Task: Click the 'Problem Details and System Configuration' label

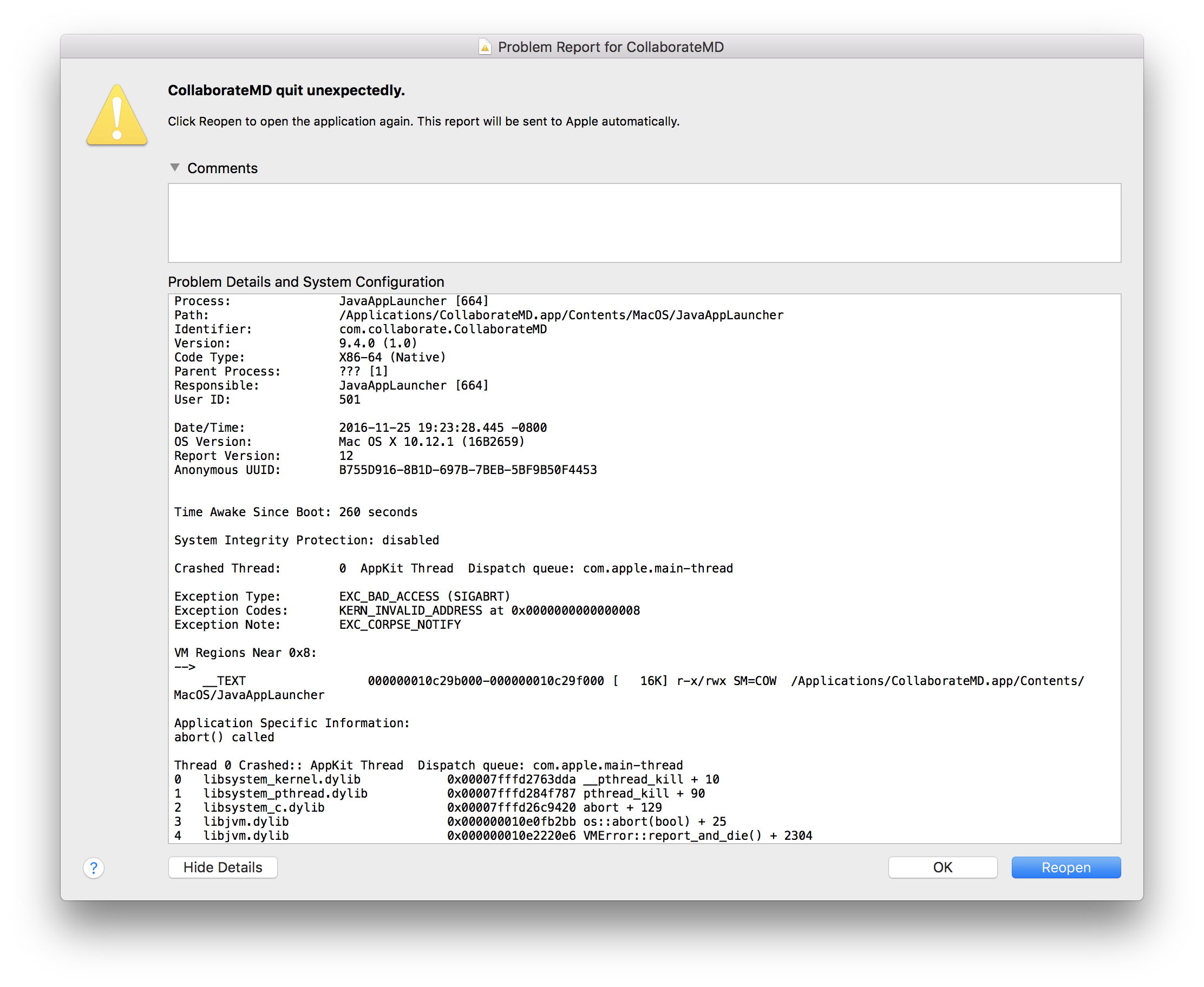Action: click(x=306, y=282)
